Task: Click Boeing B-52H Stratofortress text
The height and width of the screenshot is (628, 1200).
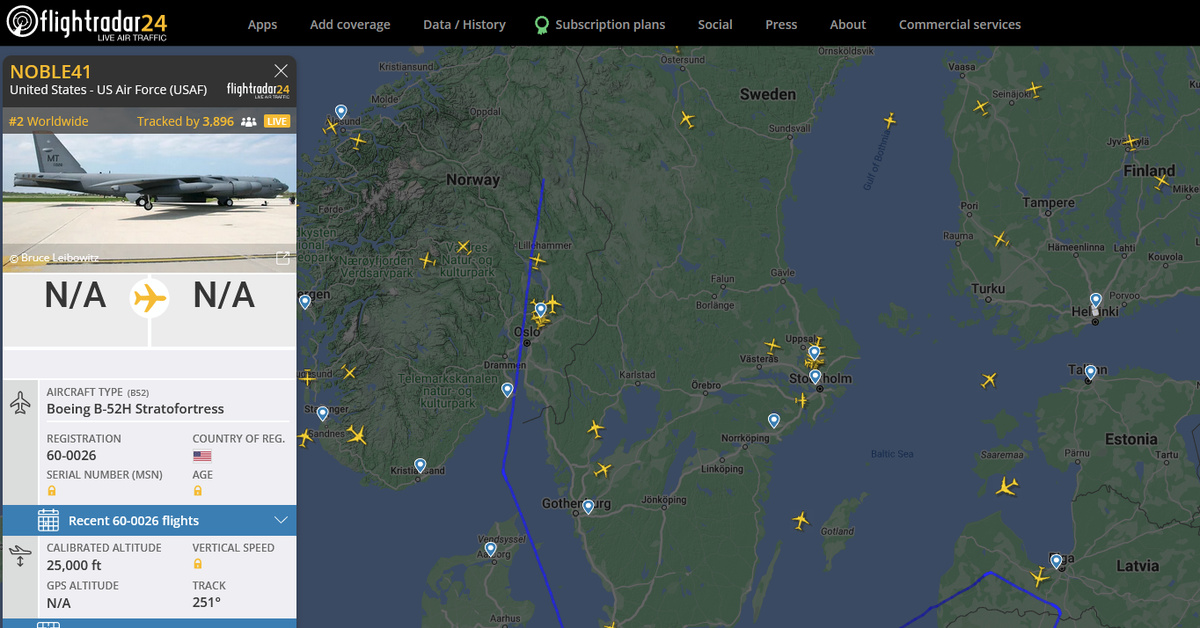Action: tap(135, 409)
